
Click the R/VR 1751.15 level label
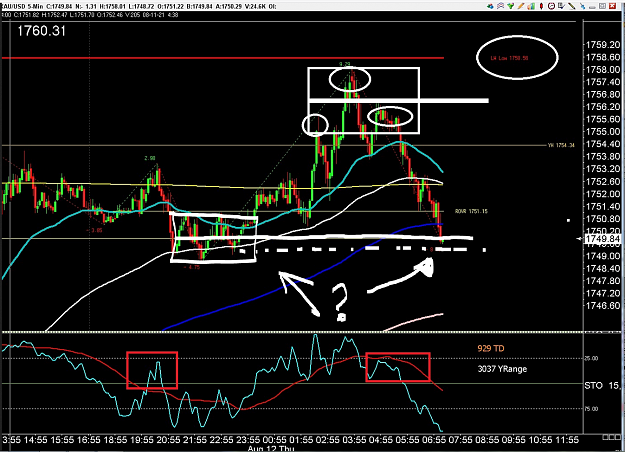(471, 211)
